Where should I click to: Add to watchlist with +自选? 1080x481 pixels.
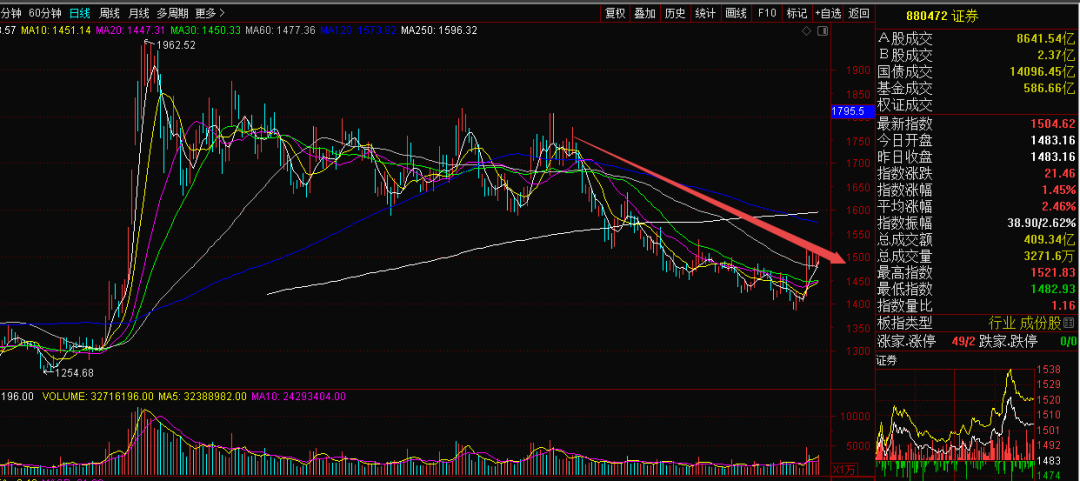pyautogui.click(x=828, y=12)
